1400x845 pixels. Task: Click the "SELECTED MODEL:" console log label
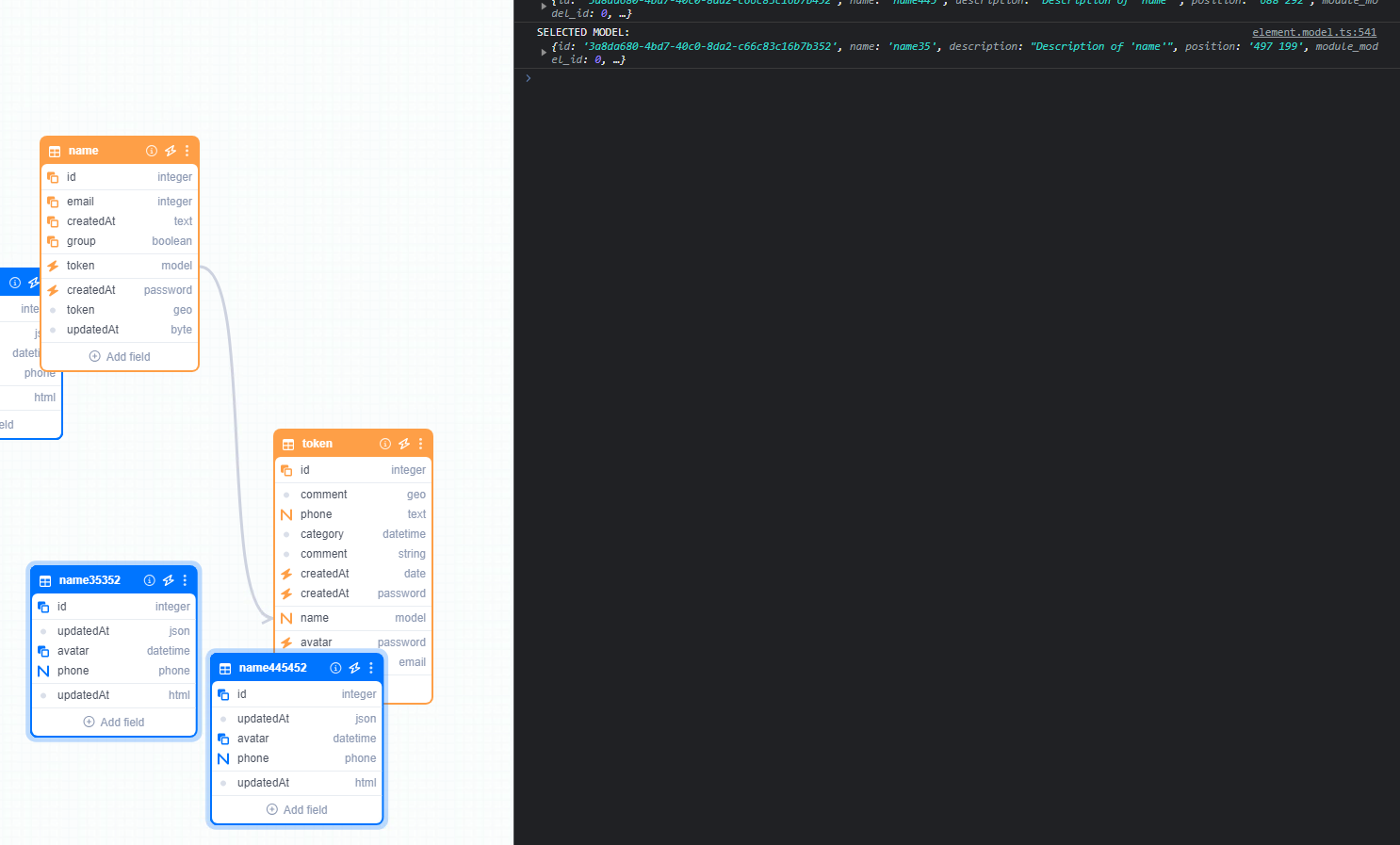point(583,32)
